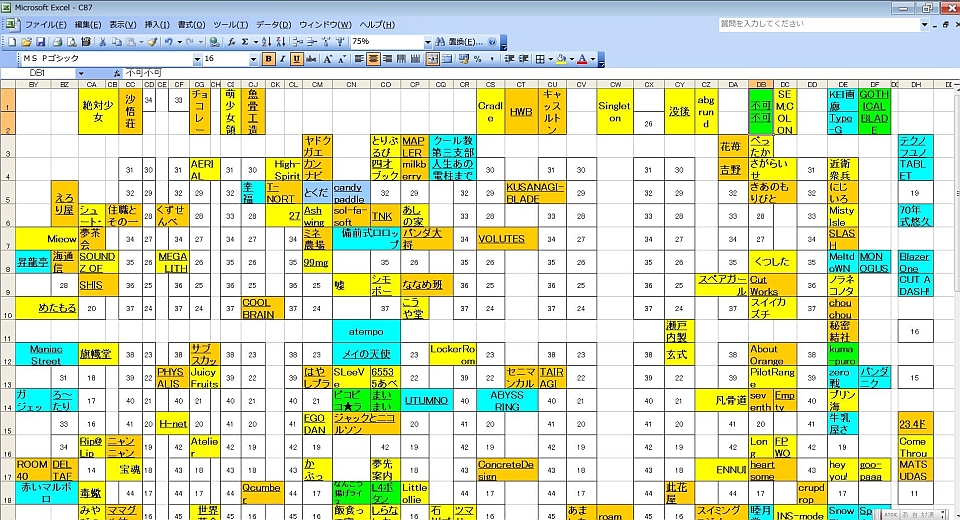Open the ヘルプ(H) menu

[377, 25]
